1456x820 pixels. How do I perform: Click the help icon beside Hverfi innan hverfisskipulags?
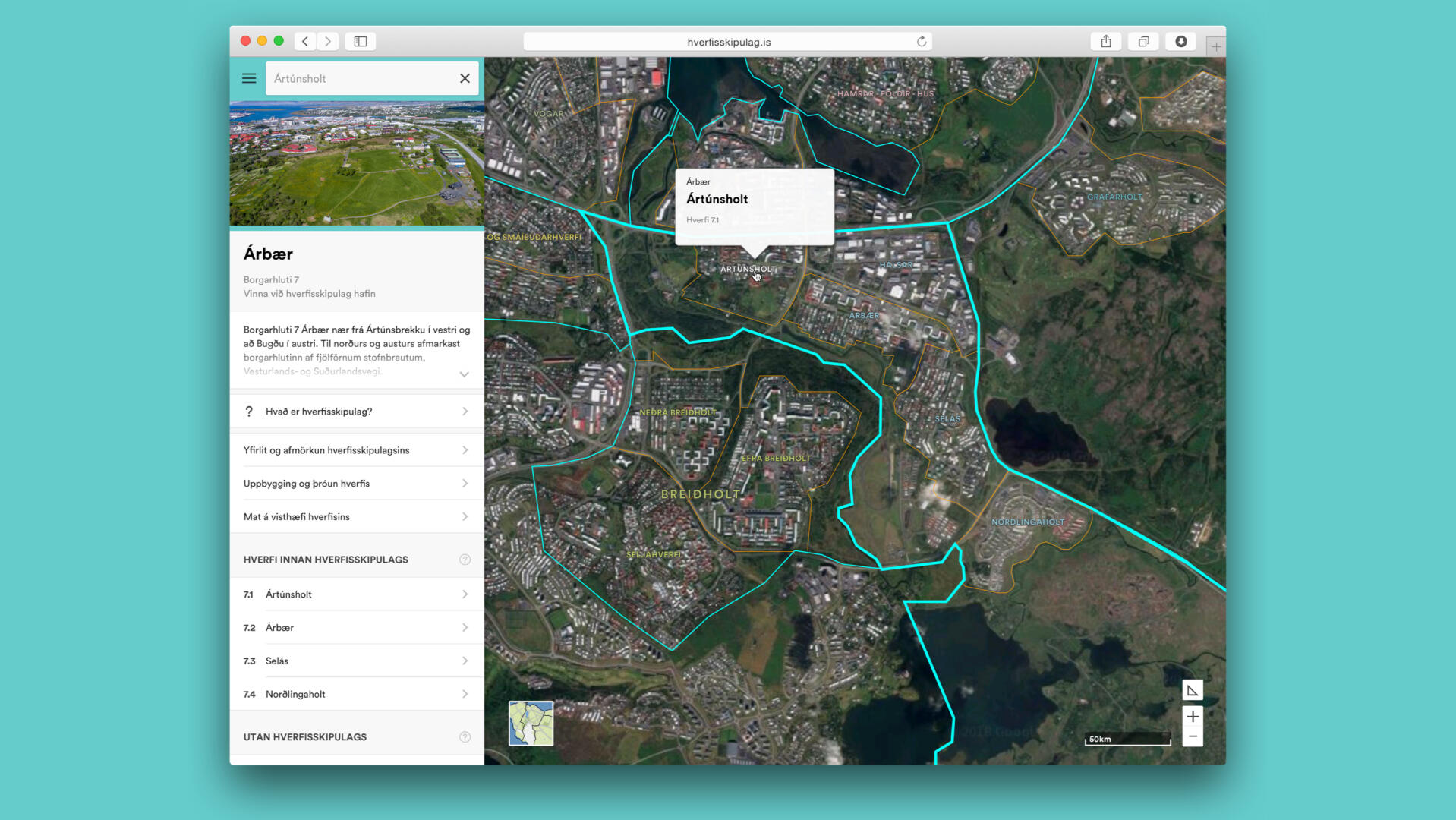click(x=465, y=560)
